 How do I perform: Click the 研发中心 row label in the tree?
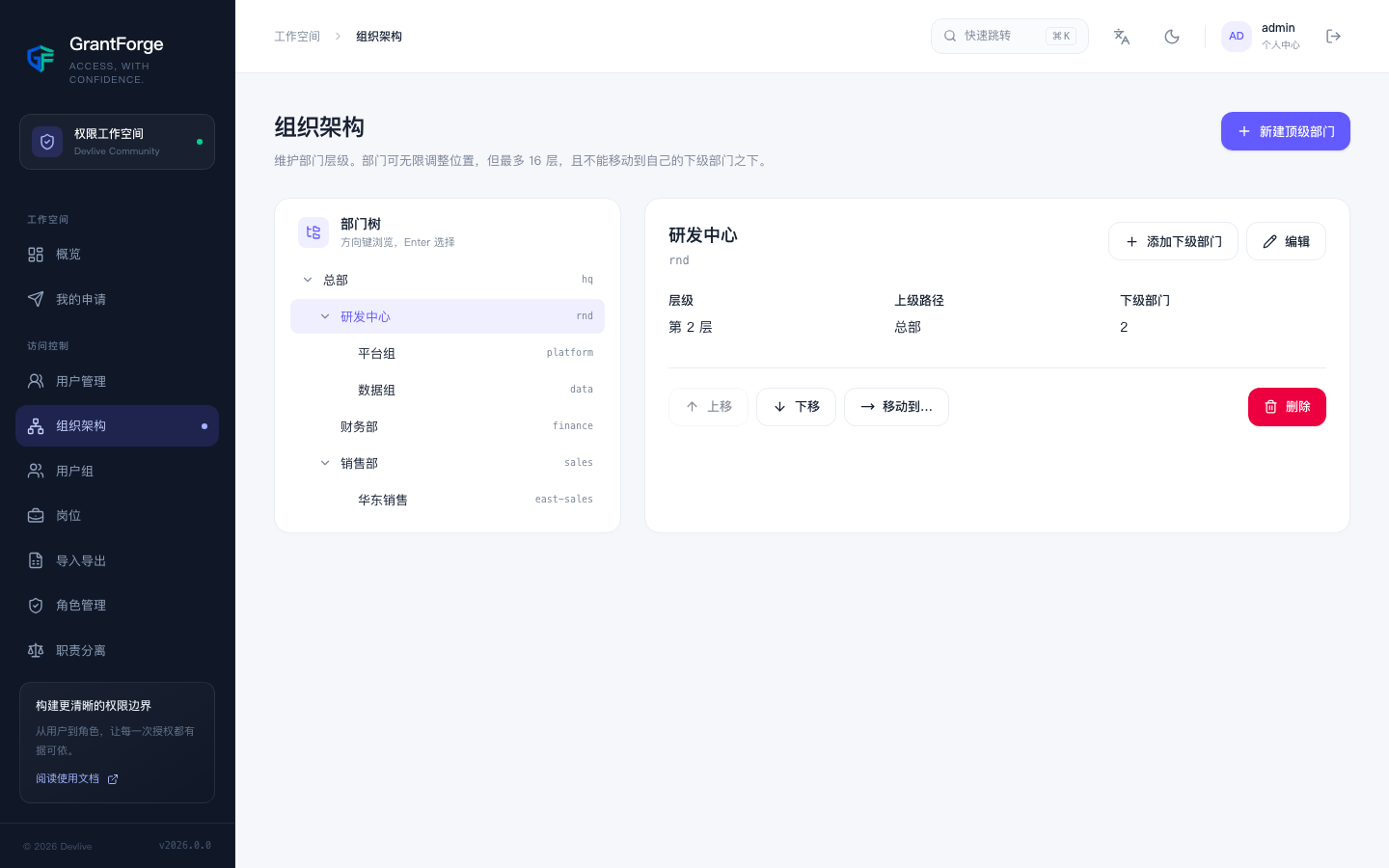366,316
